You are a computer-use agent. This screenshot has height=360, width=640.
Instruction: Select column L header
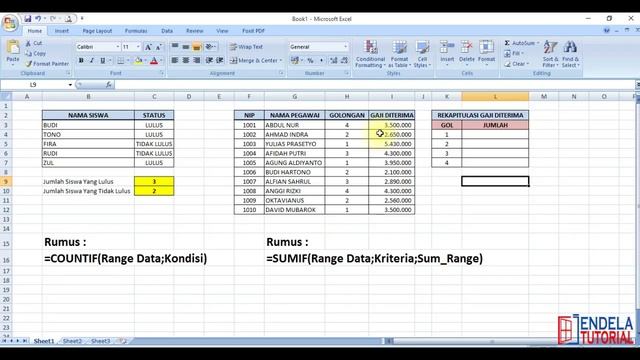coord(495,97)
